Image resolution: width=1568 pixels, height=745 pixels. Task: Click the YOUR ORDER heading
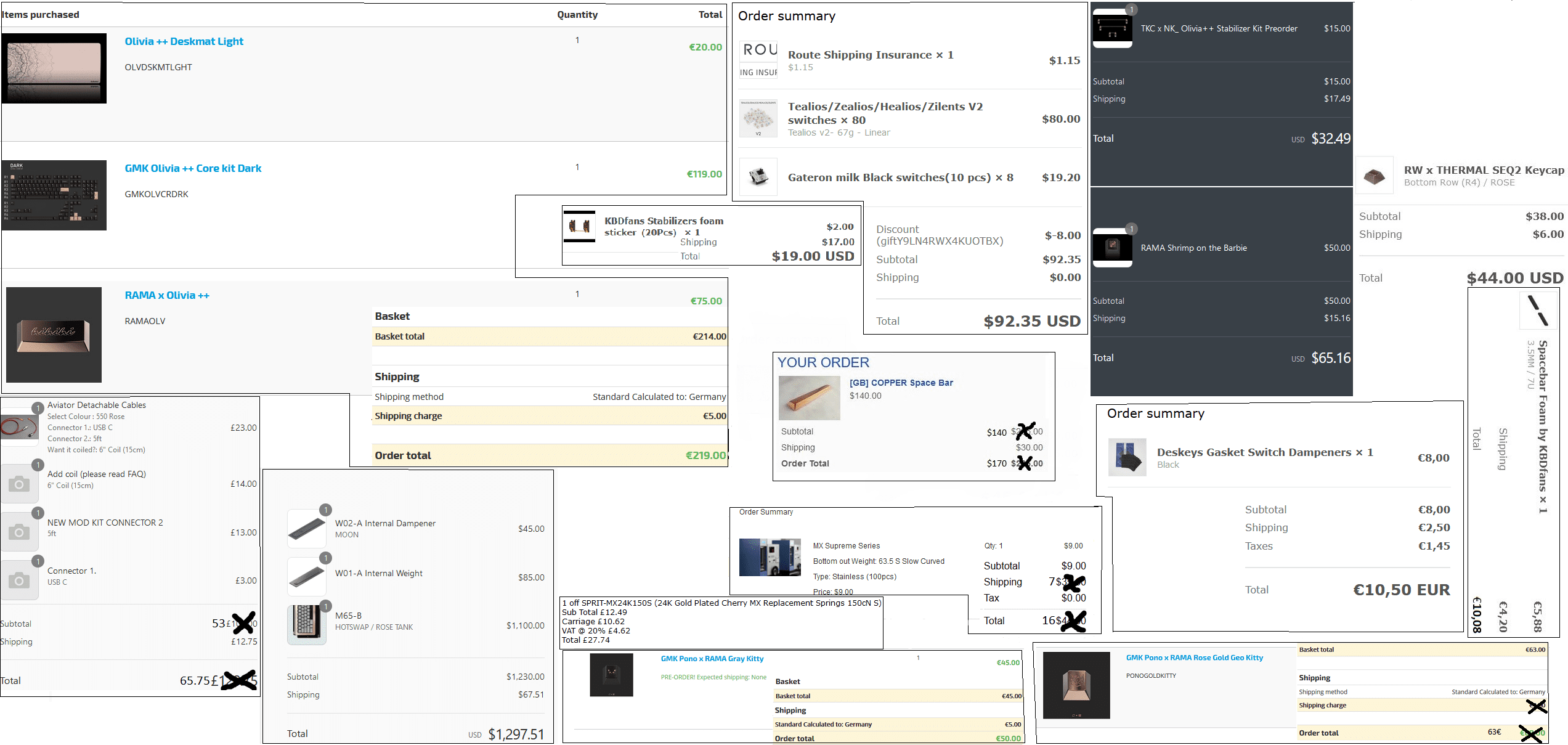823,362
